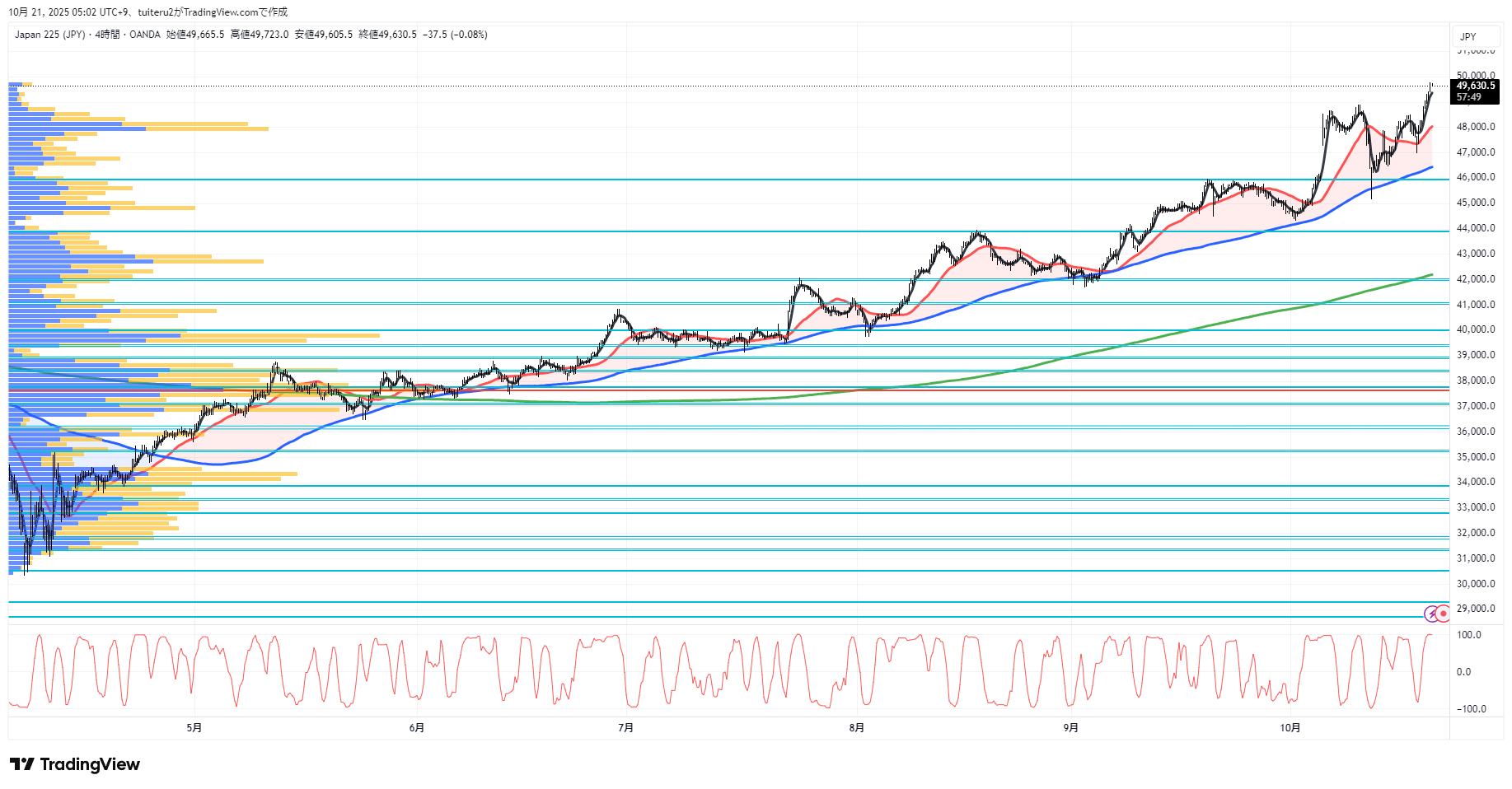1512x789 pixels.
Task: Click the 高値49,723.0 high value
Action: pyautogui.click(x=260, y=35)
